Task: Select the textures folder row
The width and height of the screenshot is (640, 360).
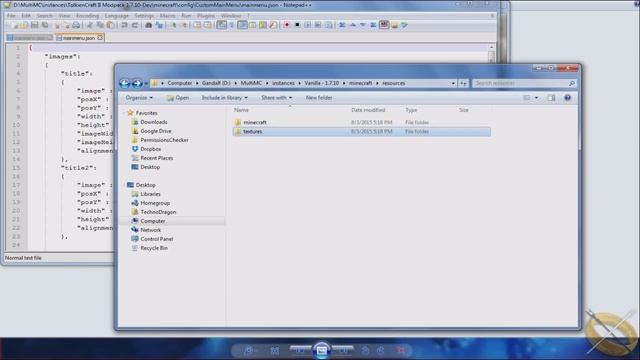Action: pos(362,132)
